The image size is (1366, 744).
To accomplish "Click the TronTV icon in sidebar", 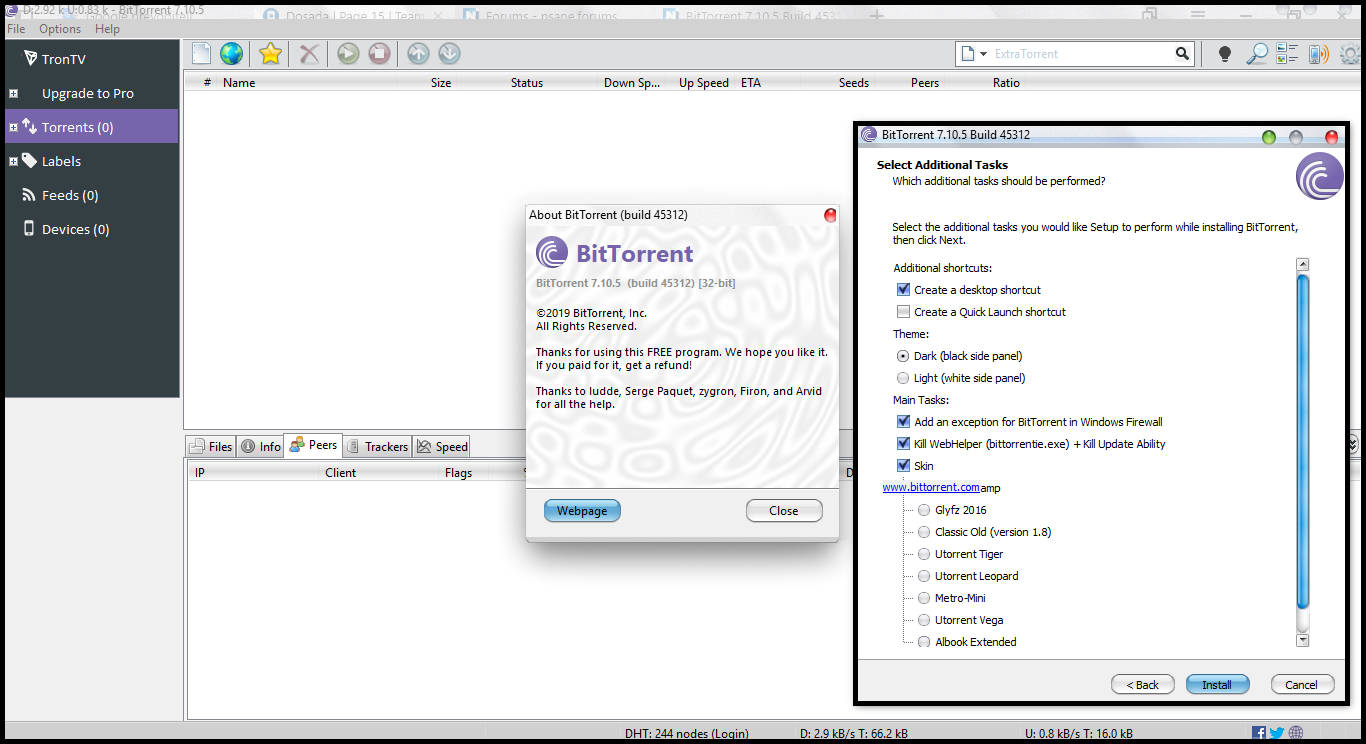I will pos(30,59).
